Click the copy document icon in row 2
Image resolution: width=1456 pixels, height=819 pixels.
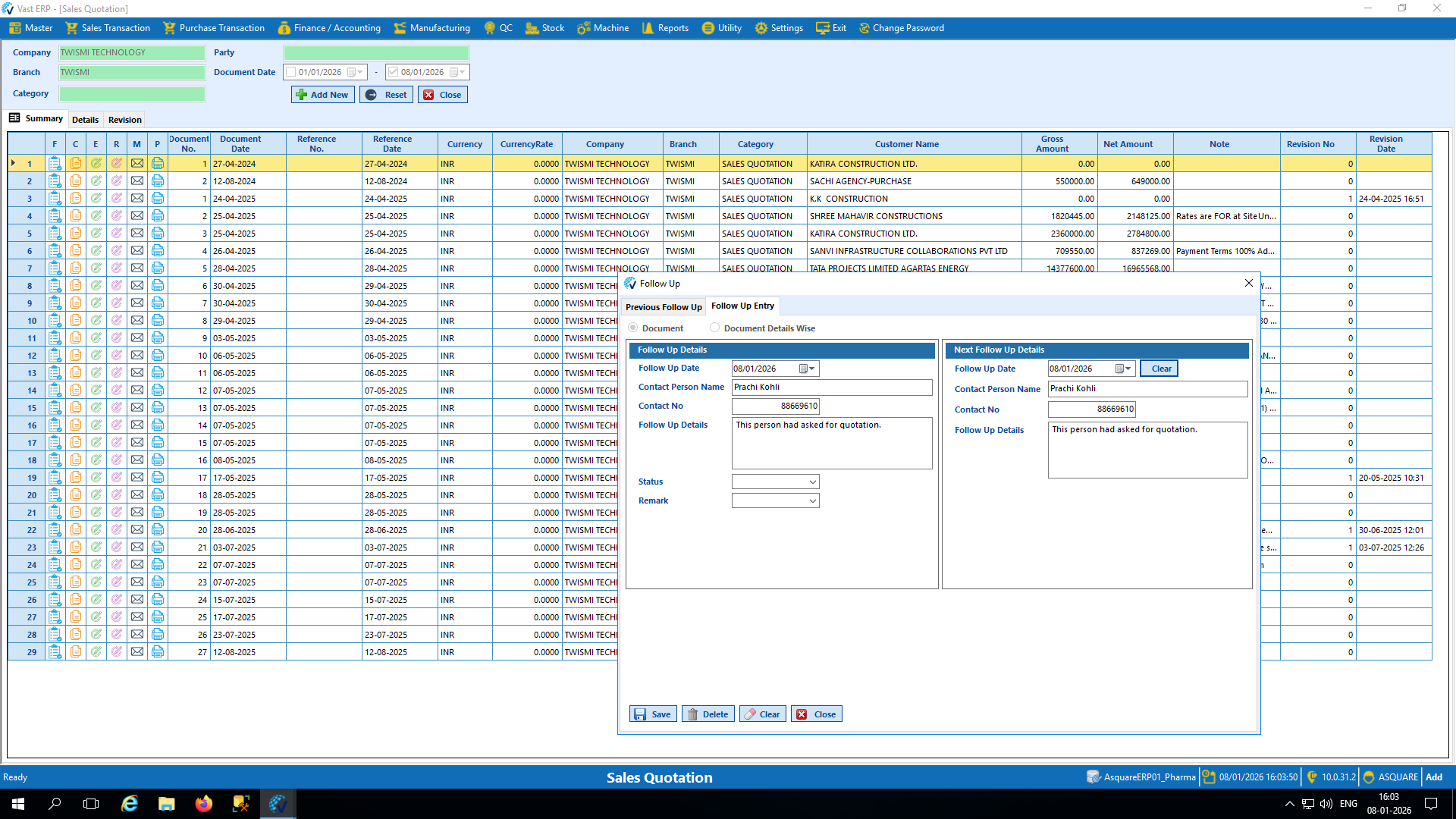point(75,181)
